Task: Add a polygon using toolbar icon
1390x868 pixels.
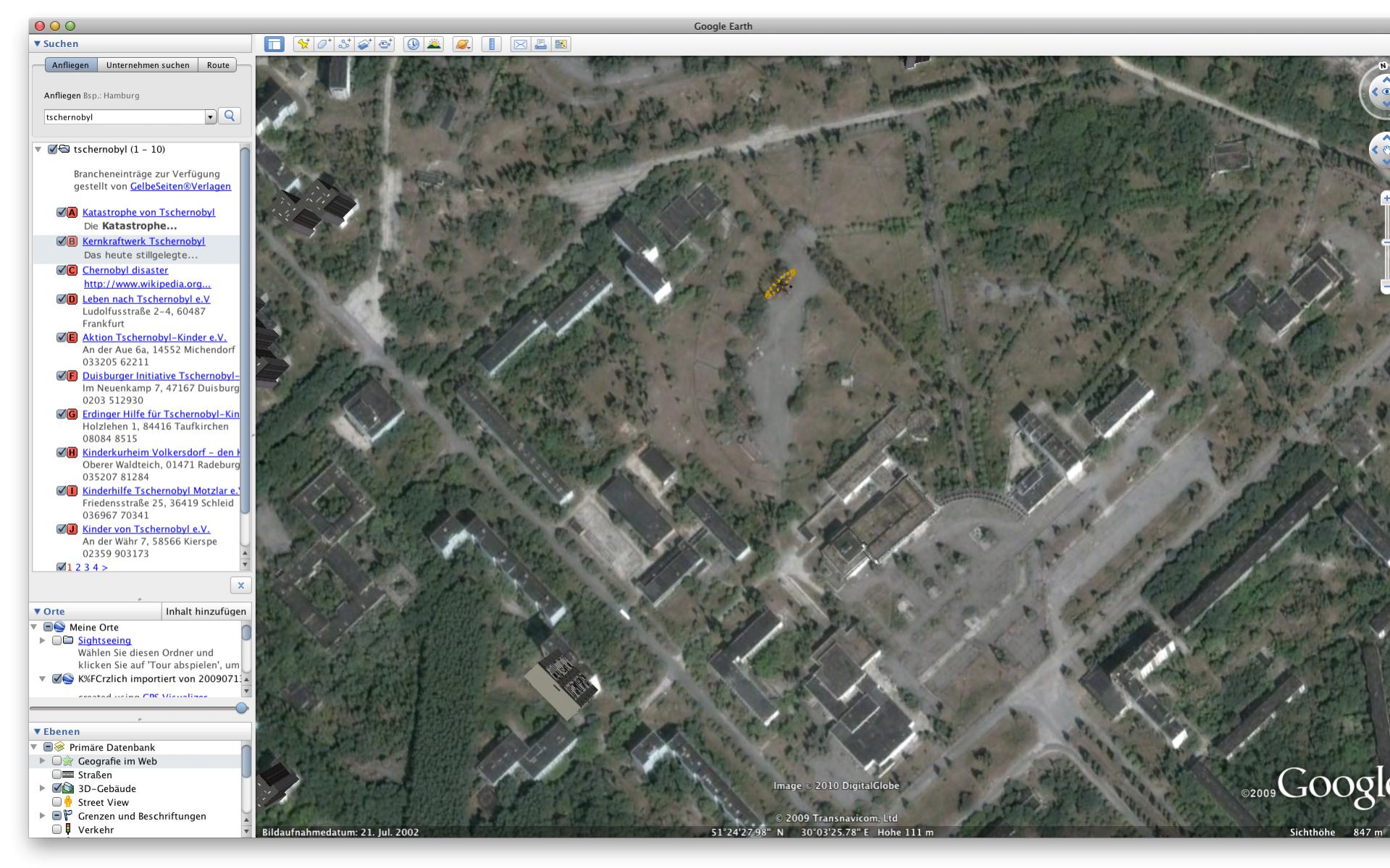Action: (x=324, y=44)
